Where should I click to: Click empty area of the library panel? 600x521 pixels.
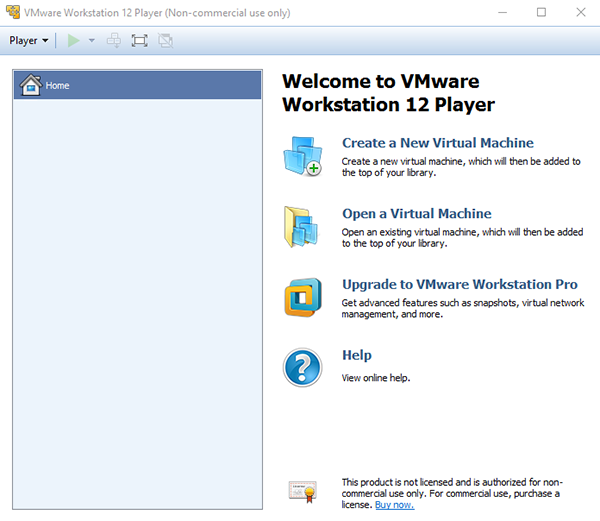[x=138, y=300]
